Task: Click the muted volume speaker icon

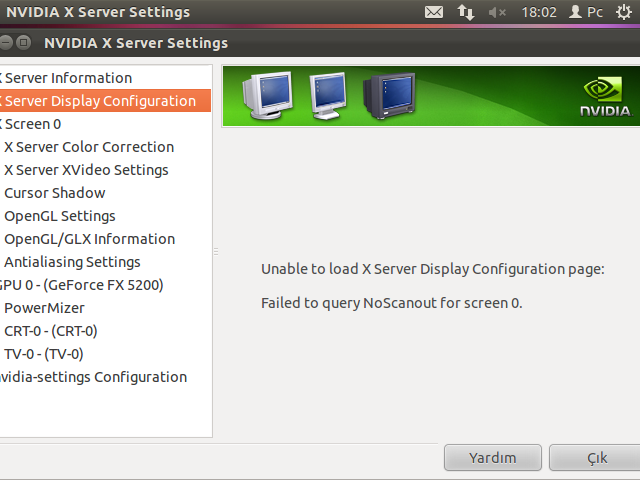Action: coord(497,12)
